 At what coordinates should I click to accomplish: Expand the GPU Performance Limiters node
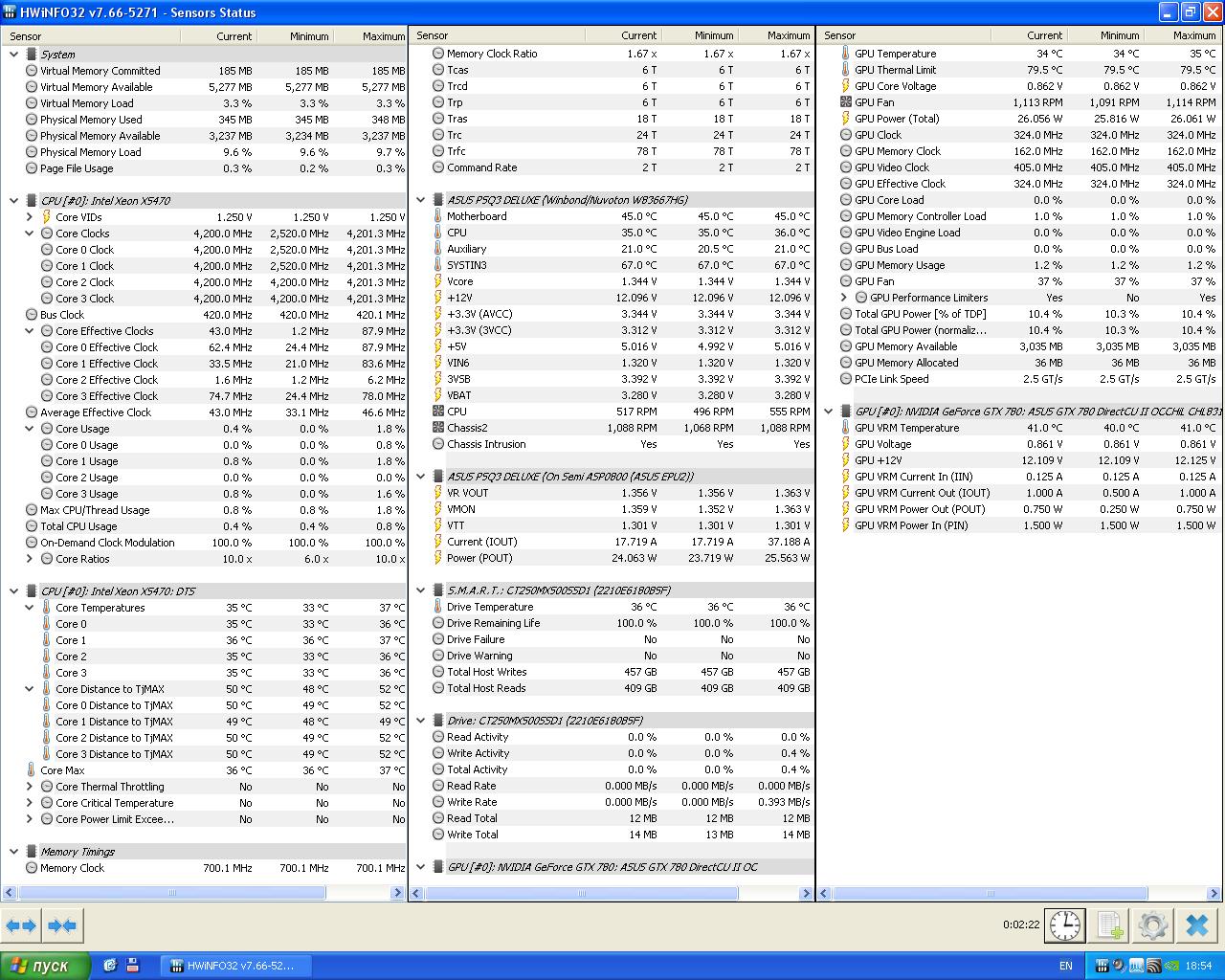pos(844,298)
